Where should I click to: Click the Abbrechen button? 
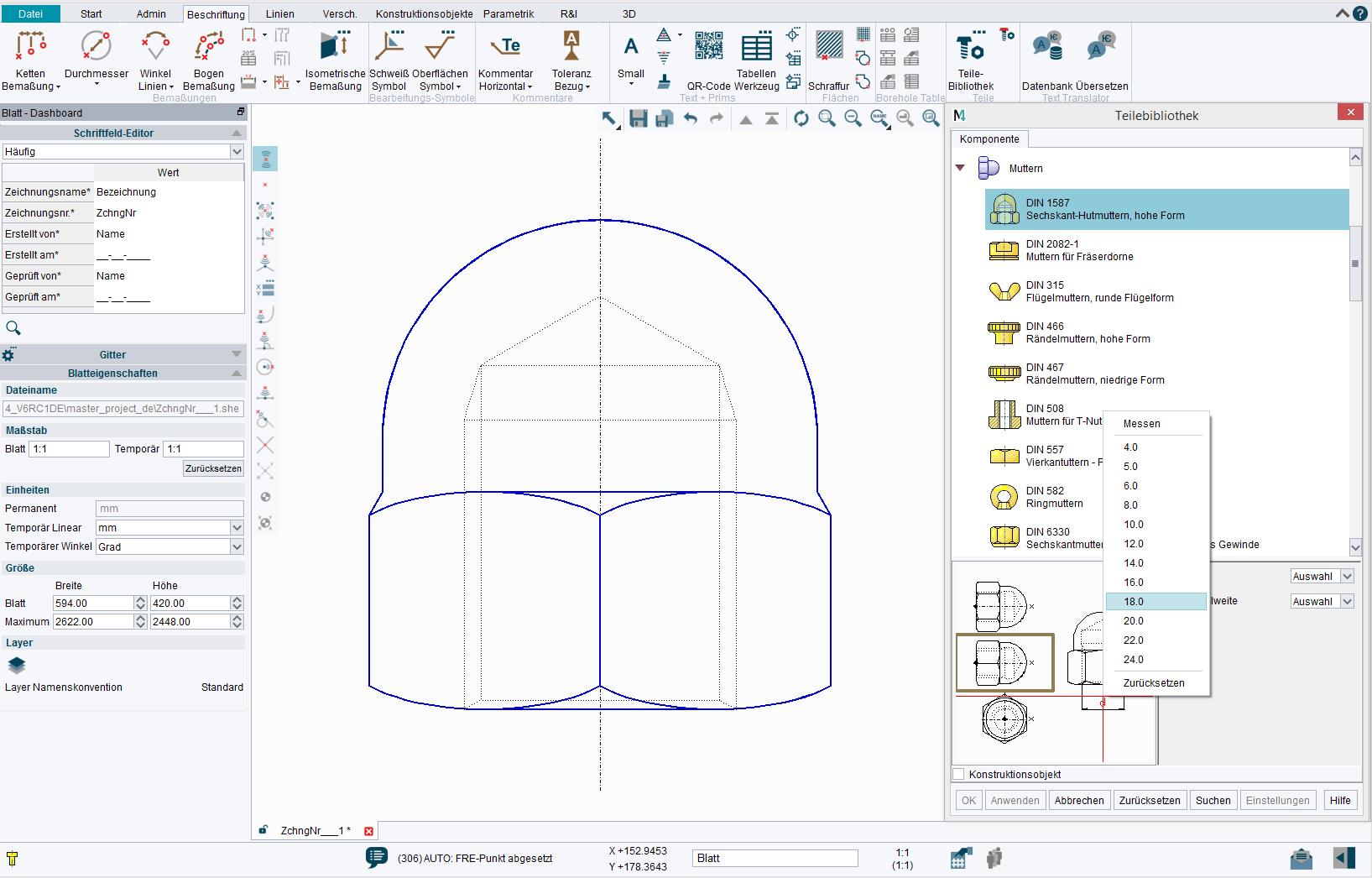tap(1078, 800)
